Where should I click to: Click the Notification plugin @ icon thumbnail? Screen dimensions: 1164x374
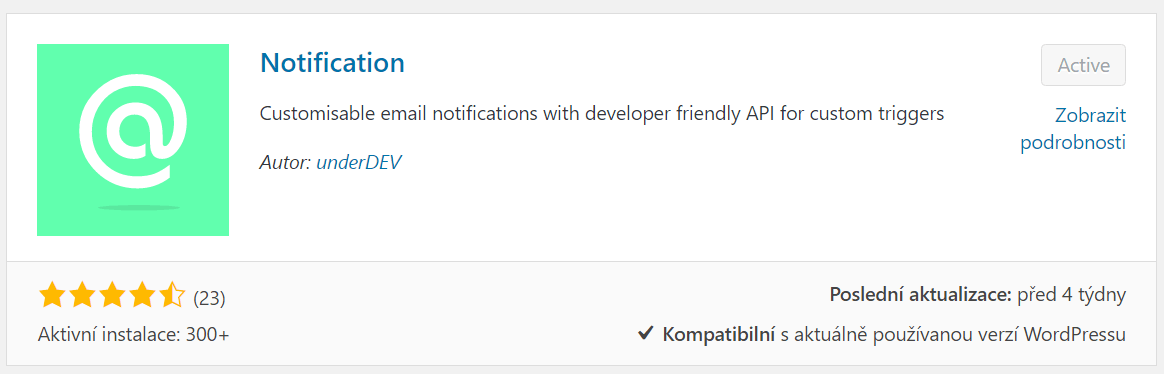pos(133,140)
